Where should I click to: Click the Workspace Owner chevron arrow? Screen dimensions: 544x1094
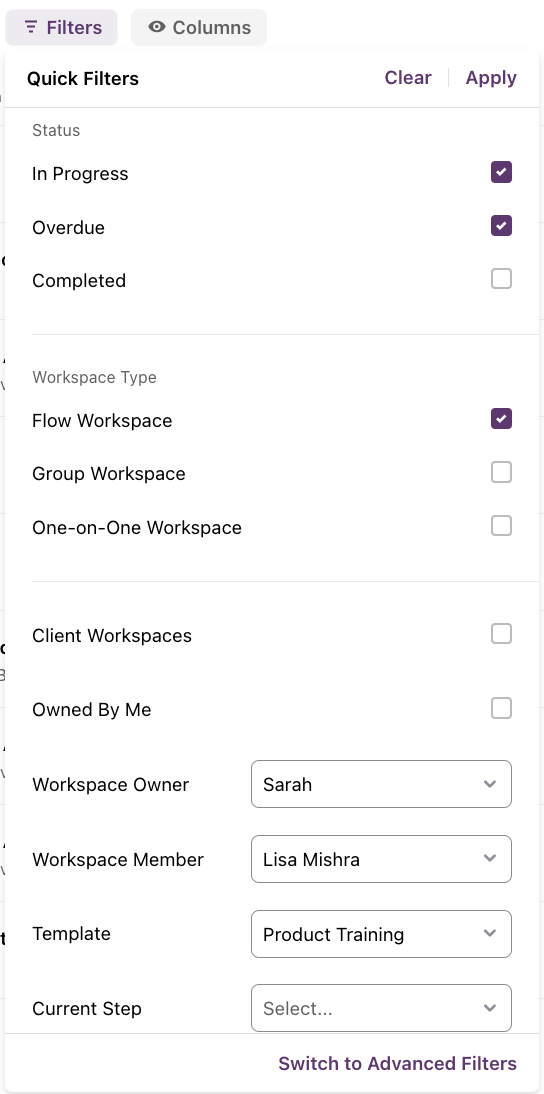(x=490, y=784)
